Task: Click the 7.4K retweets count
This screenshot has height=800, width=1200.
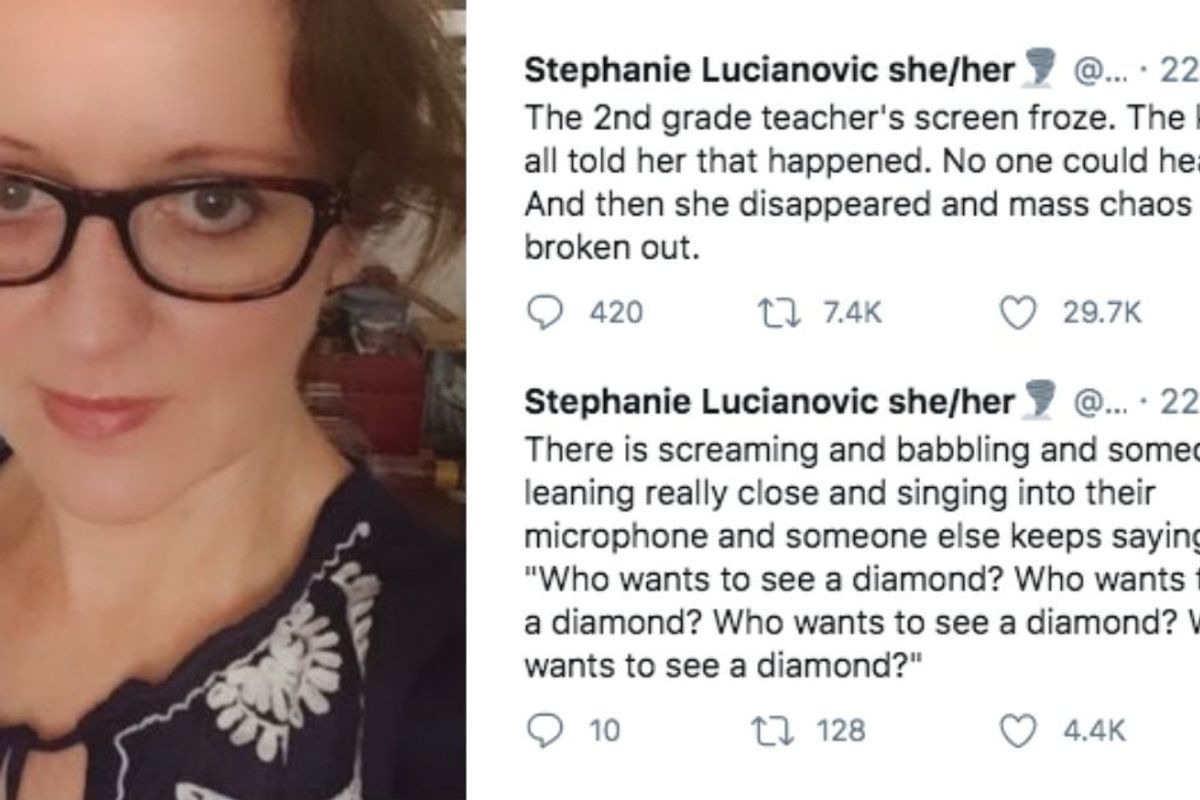Action: 852,314
